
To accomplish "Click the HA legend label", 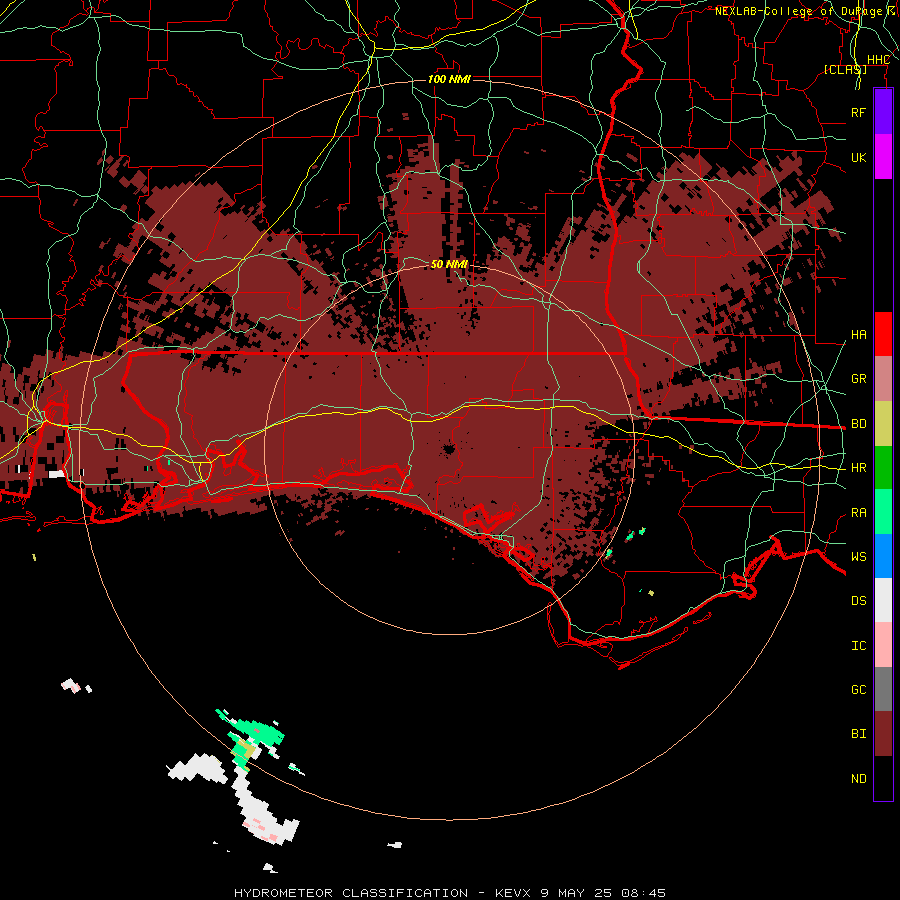I will tap(858, 335).
